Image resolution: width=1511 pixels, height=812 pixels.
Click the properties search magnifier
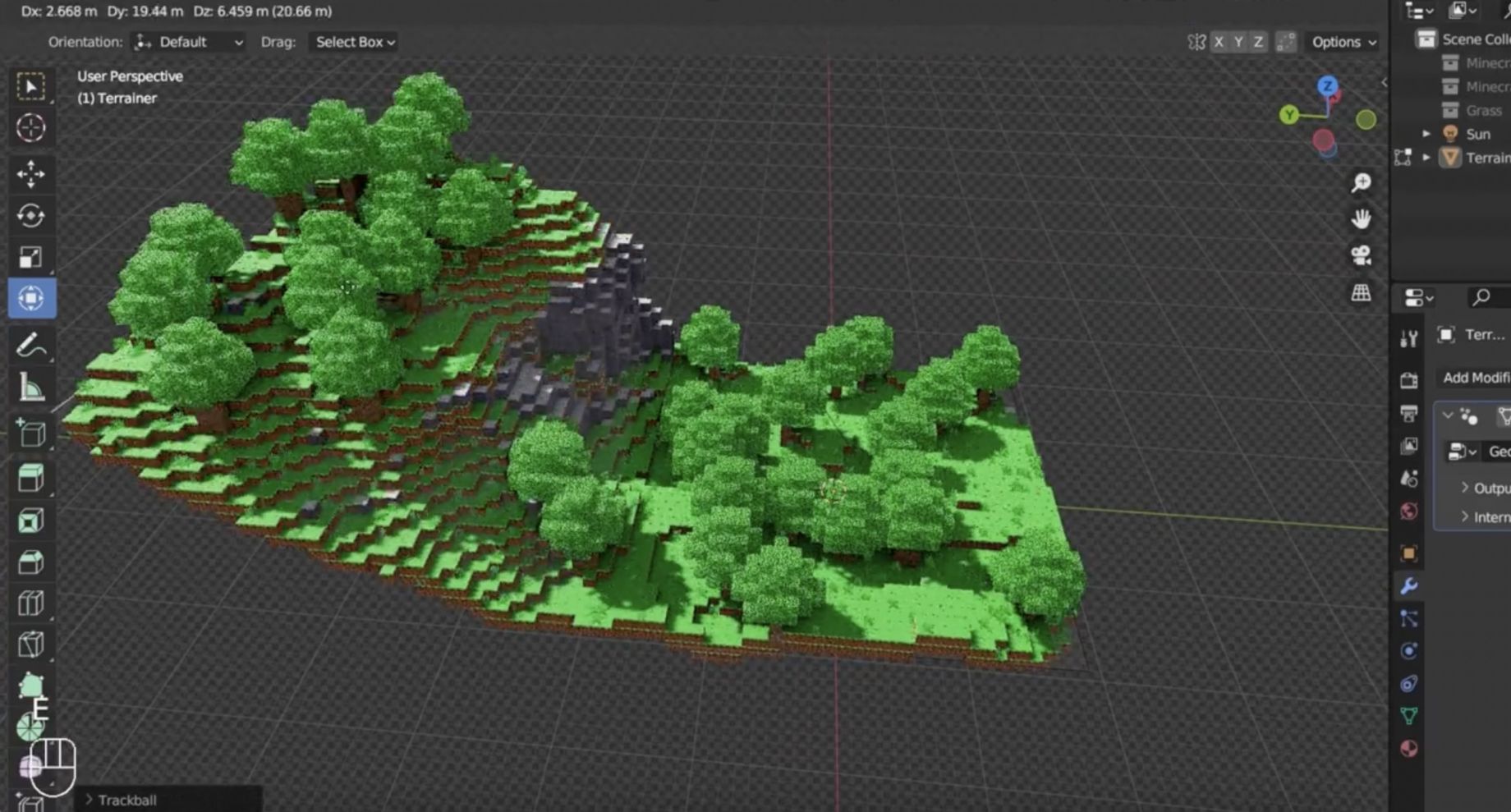coord(1481,297)
